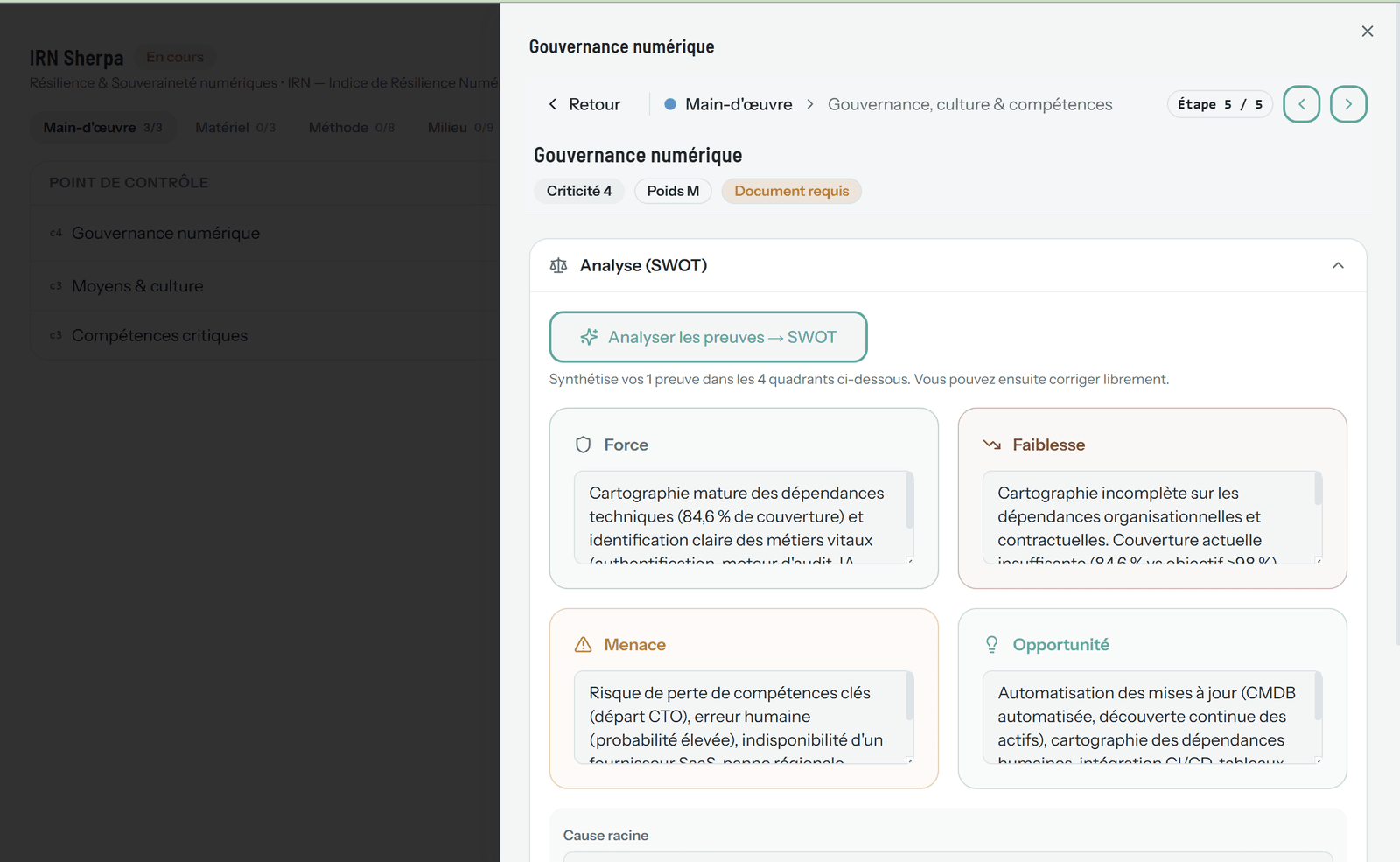
Task: Click the Faiblesse text area scrollbar
Action: (1319, 488)
